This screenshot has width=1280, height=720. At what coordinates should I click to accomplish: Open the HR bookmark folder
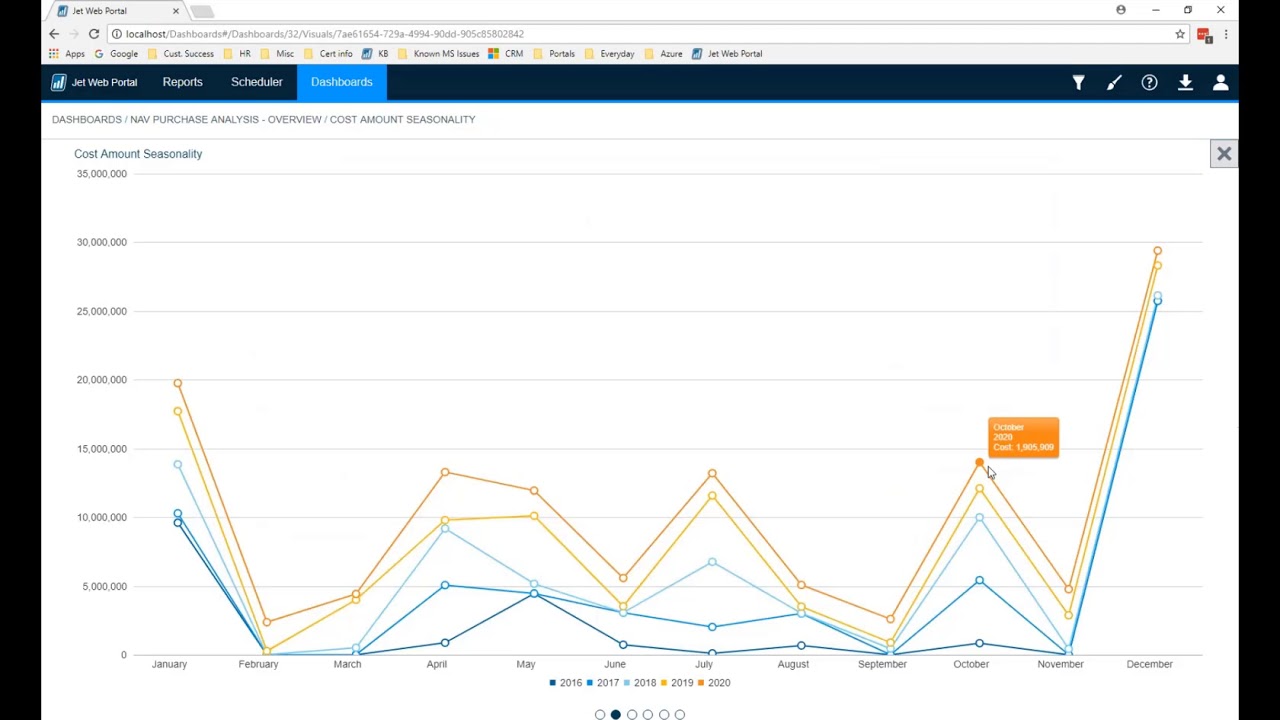[237, 54]
